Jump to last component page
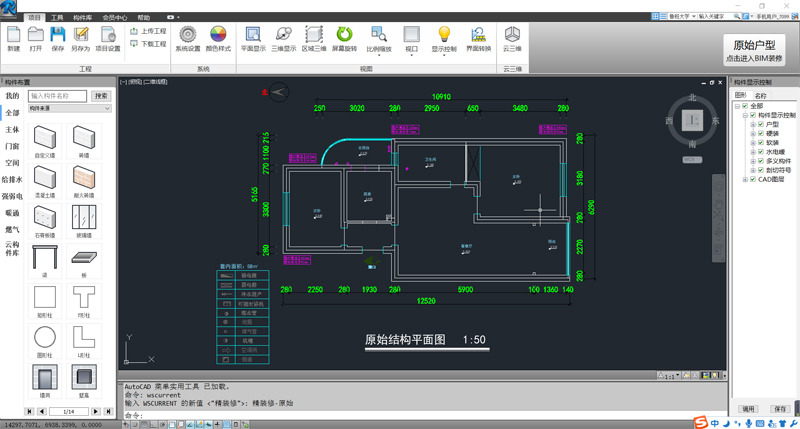This screenshot has height=429, width=800. (x=108, y=411)
